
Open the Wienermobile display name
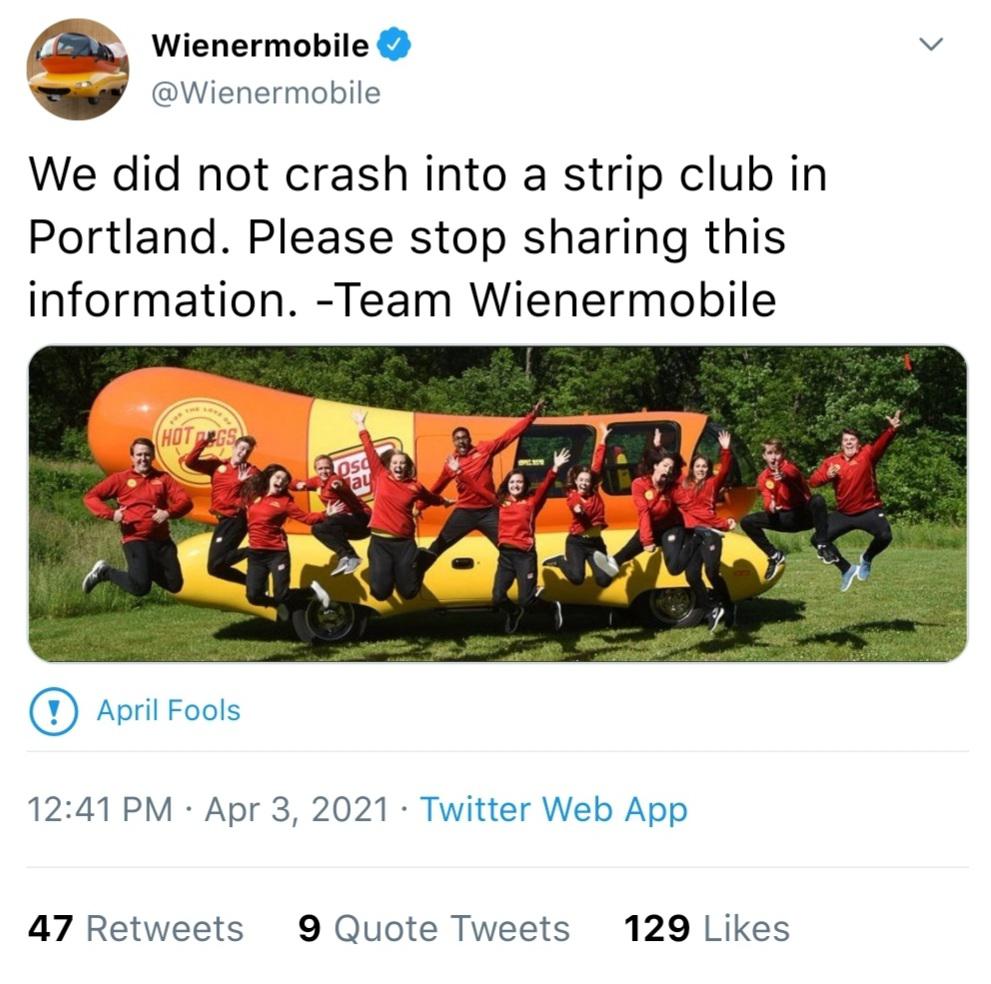coord(260,46)
